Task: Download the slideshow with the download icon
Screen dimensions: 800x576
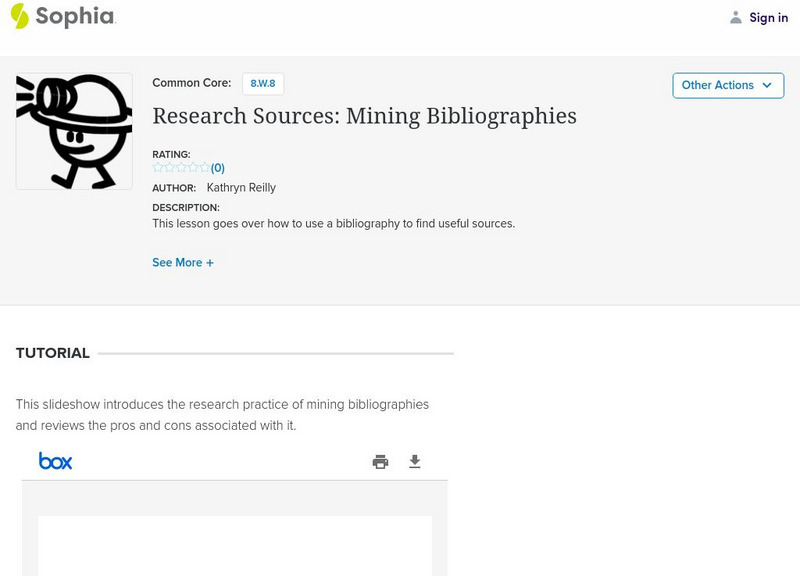Action: [414, 461]
